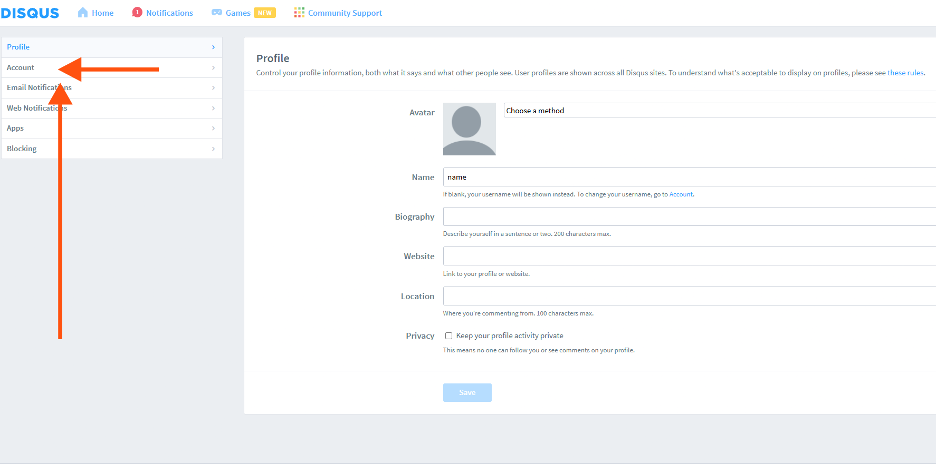Click 'Link to your profile or website.' hint
This screenshot has height=464, width=936.
(x=487, y=274)
